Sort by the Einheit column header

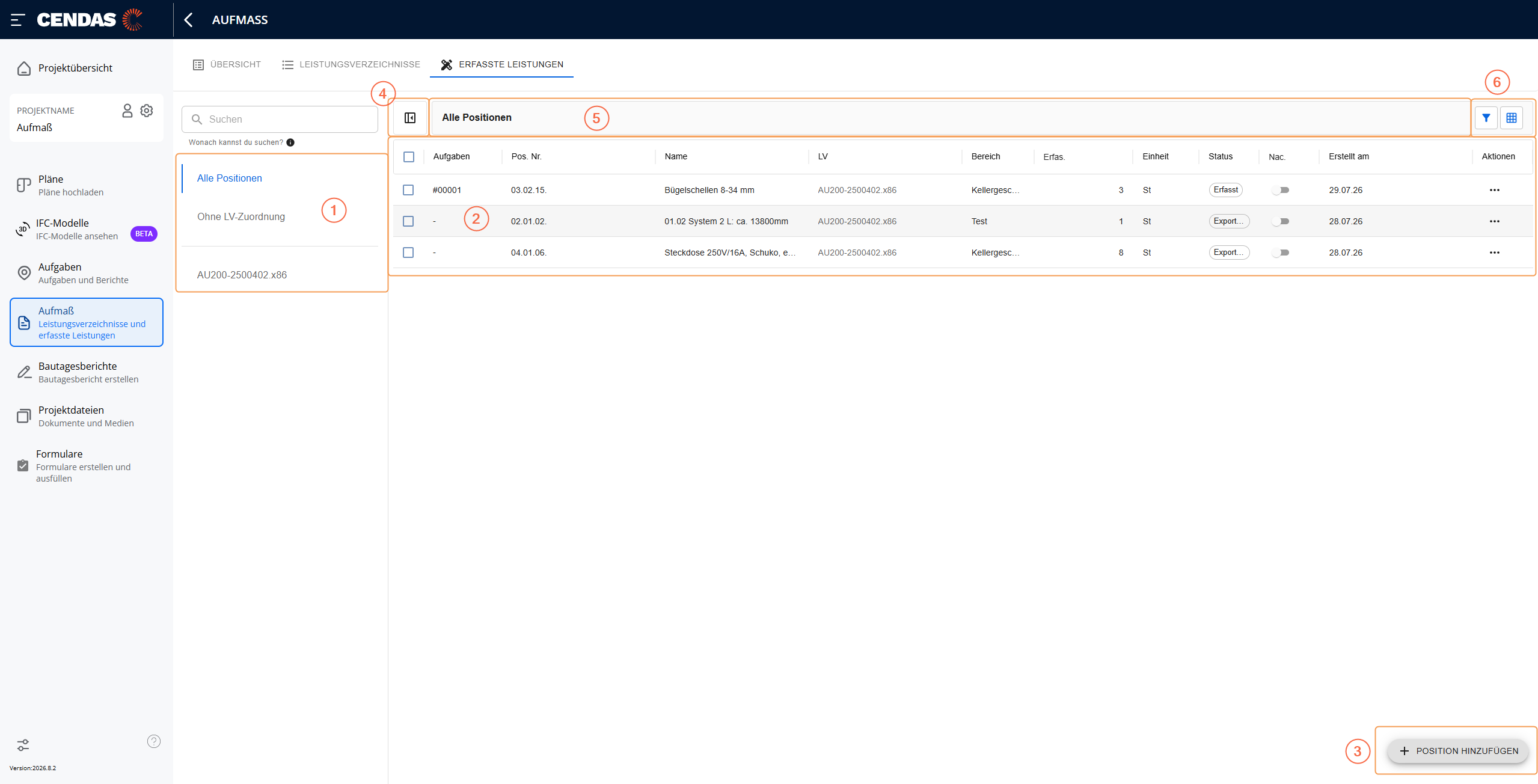click(1156, 156)
